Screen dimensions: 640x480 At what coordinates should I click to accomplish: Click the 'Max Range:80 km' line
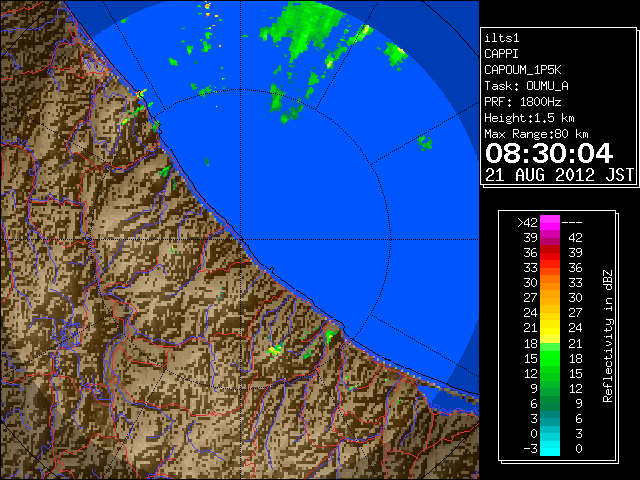(x=536, y=134)
